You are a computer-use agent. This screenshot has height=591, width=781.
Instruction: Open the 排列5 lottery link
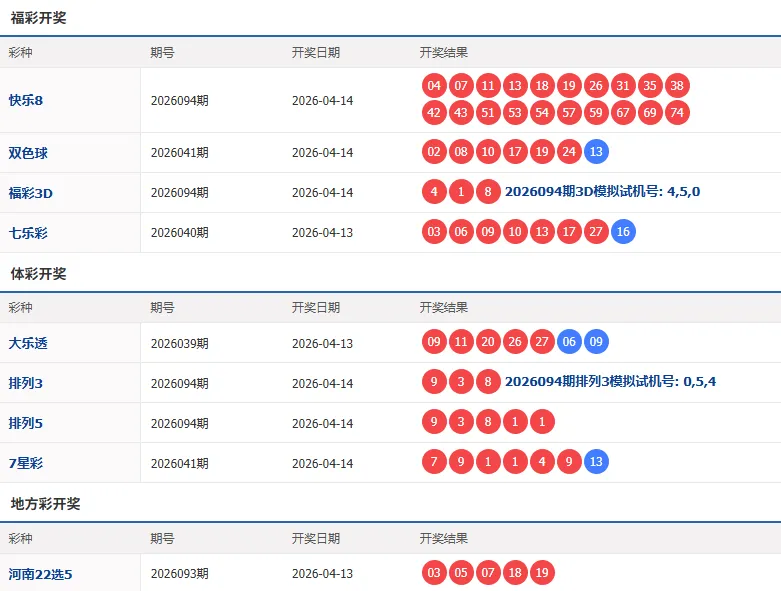(x=25, y=424)
